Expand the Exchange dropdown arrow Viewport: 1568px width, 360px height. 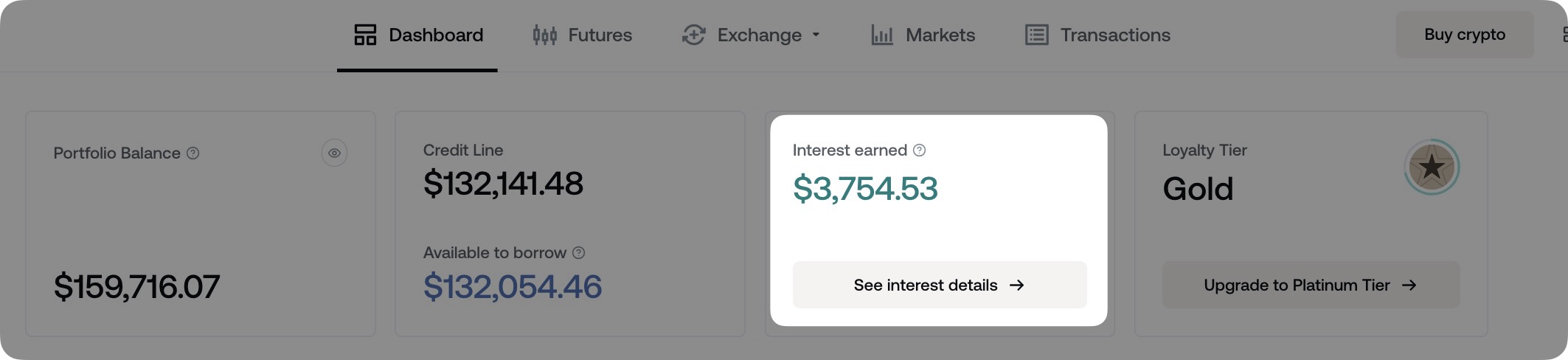tap(816, 35)
